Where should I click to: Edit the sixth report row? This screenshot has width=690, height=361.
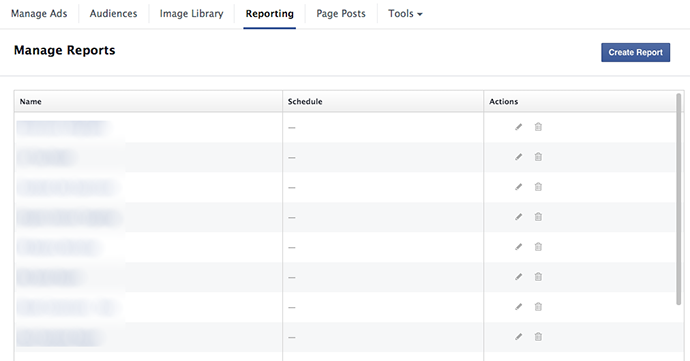519,277
